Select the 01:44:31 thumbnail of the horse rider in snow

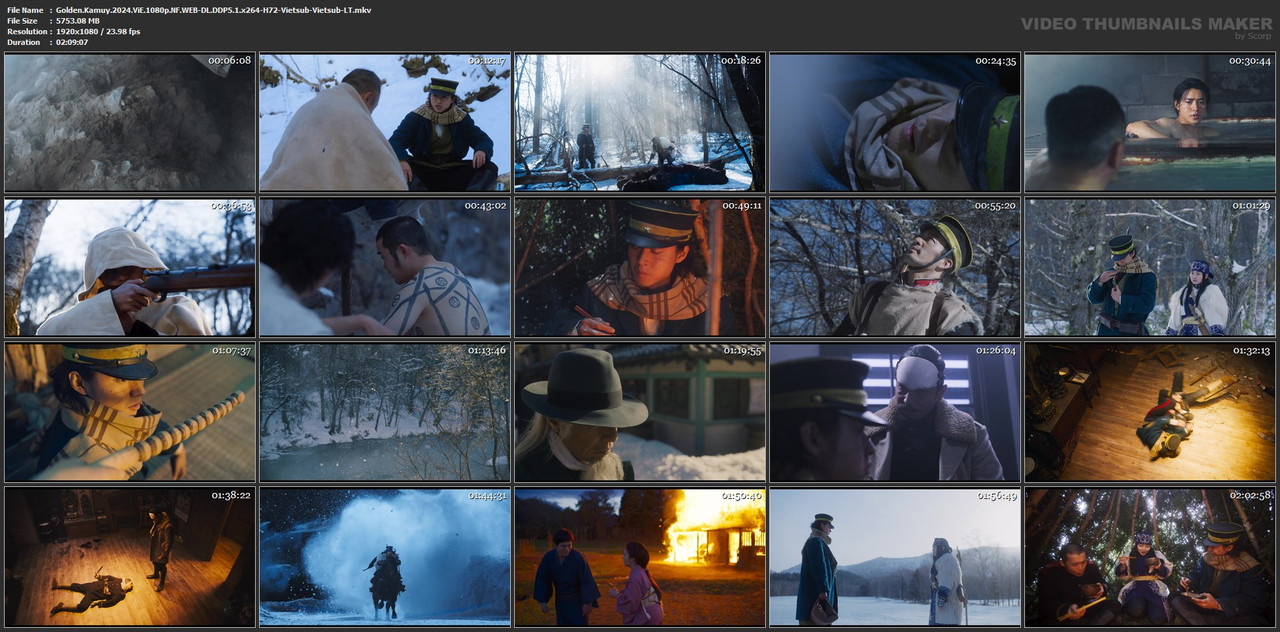click(385, 557)
